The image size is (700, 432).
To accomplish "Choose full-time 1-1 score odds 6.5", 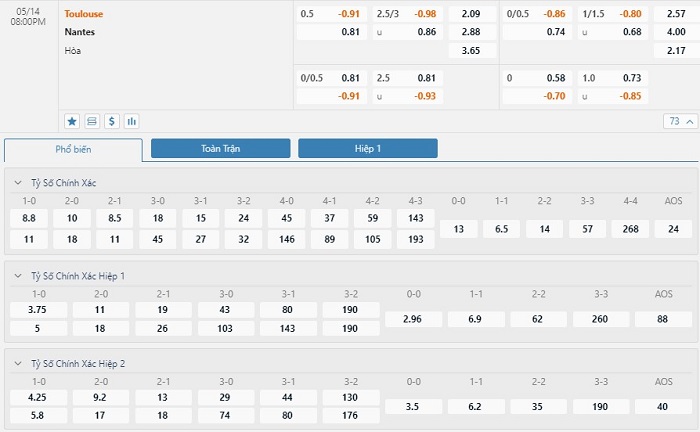I will [501, 229].
